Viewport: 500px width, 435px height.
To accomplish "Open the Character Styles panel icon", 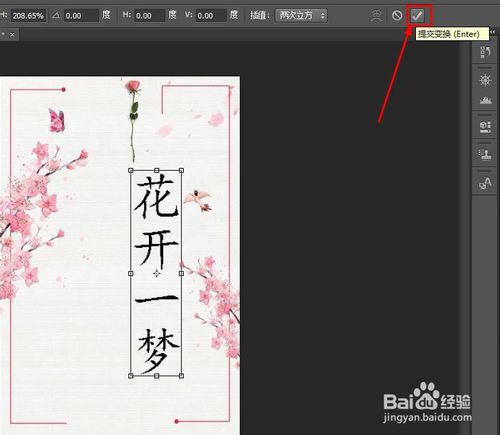I will [485, 183].
